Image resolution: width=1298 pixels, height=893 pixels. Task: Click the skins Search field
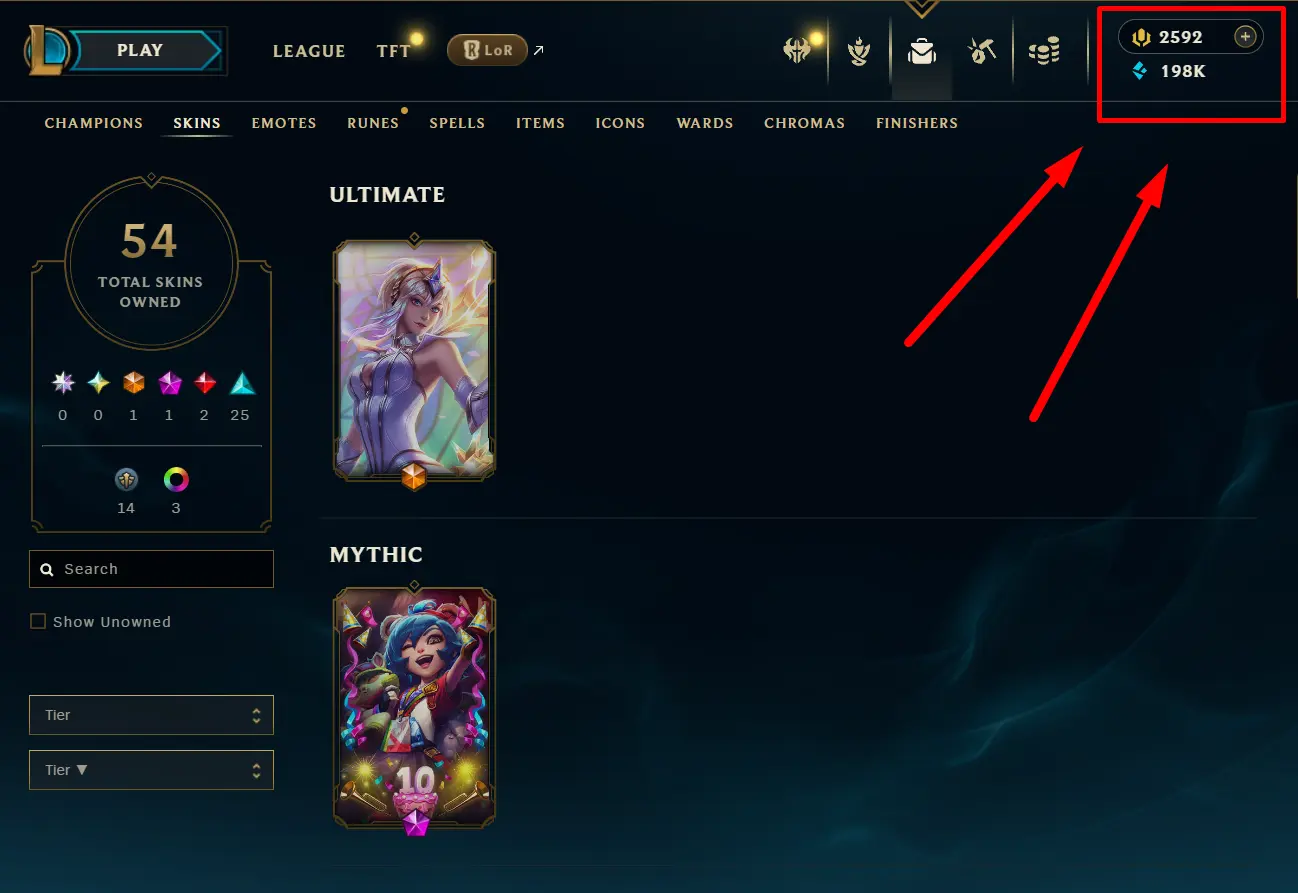(x=151, y=569)
